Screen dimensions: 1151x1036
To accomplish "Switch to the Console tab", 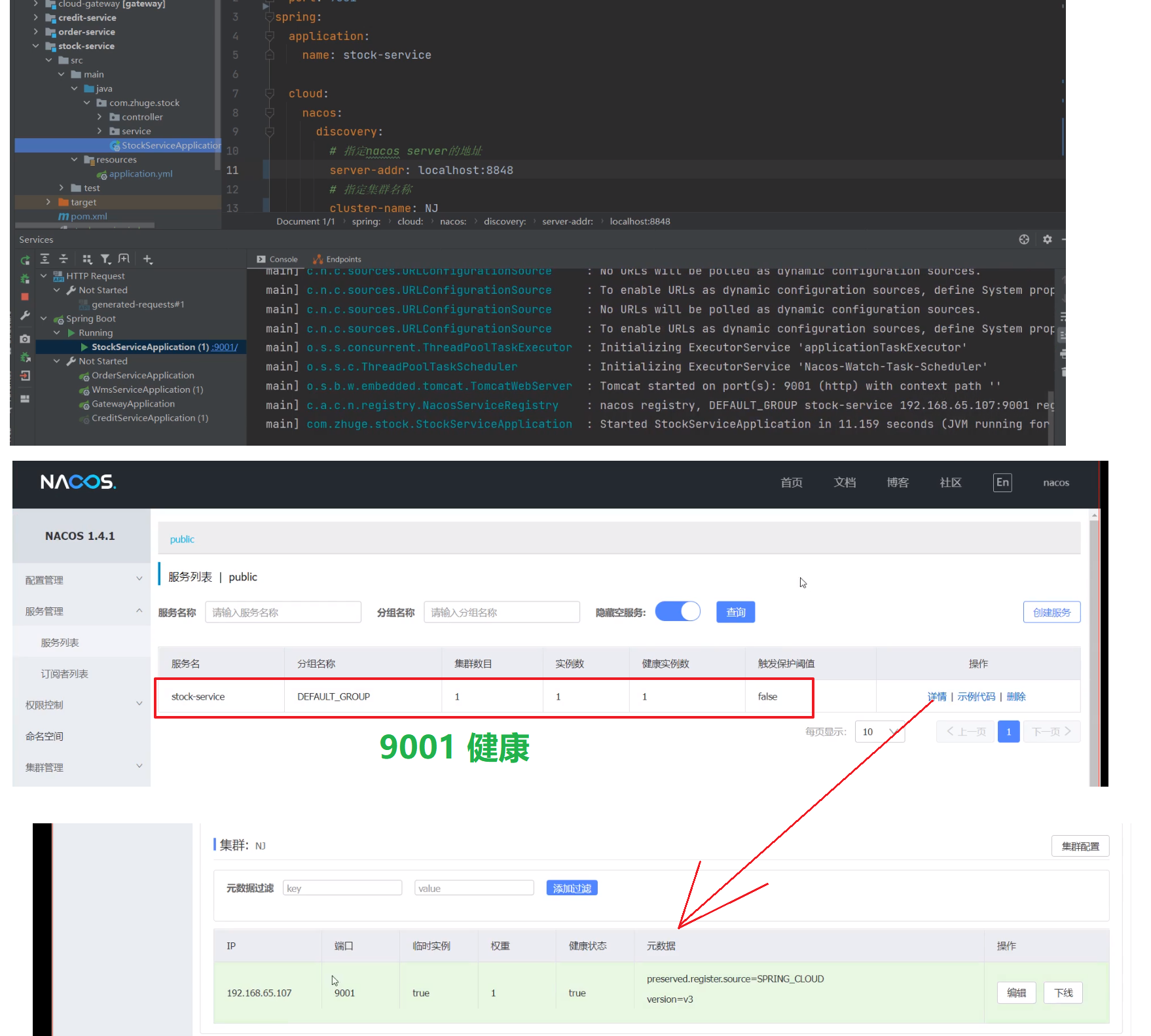I will click(278, 259).
